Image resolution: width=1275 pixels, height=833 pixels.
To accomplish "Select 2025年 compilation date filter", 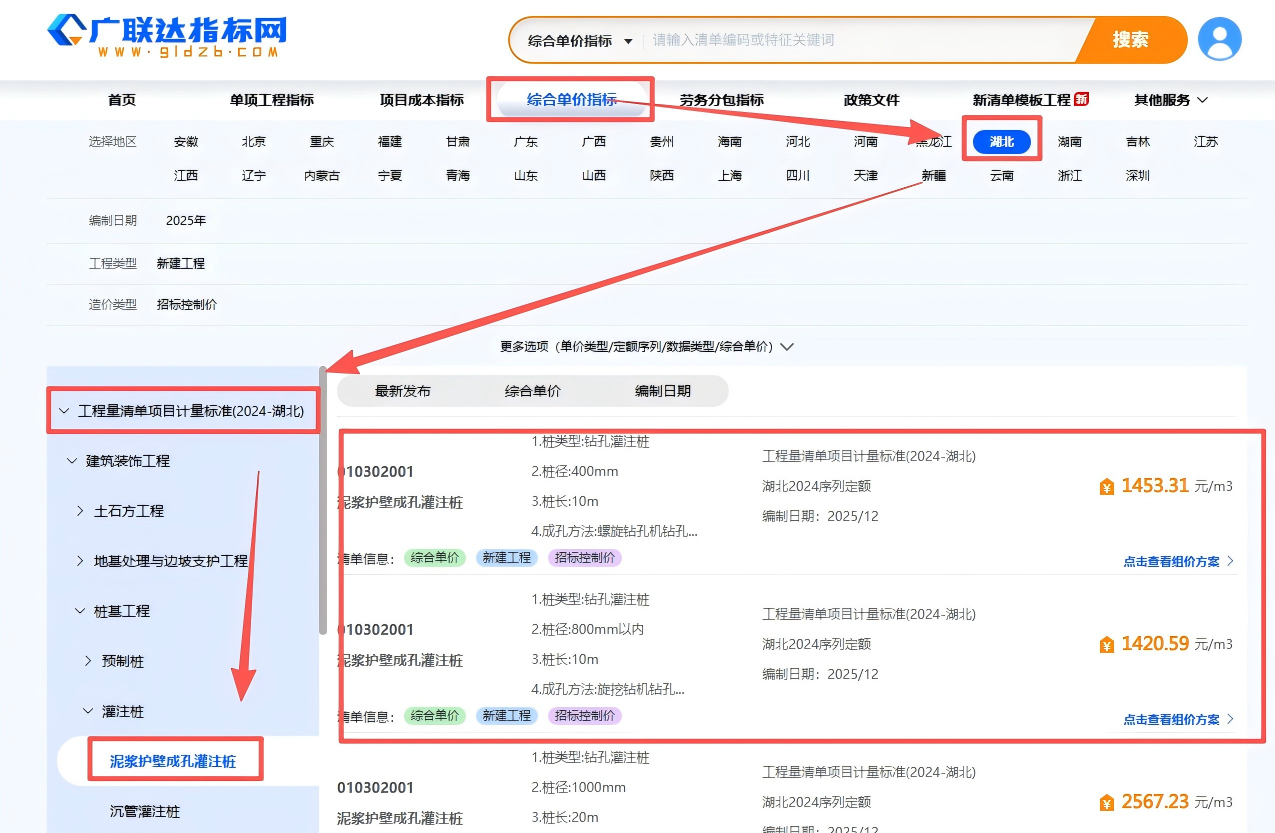I will pos(186,221).
